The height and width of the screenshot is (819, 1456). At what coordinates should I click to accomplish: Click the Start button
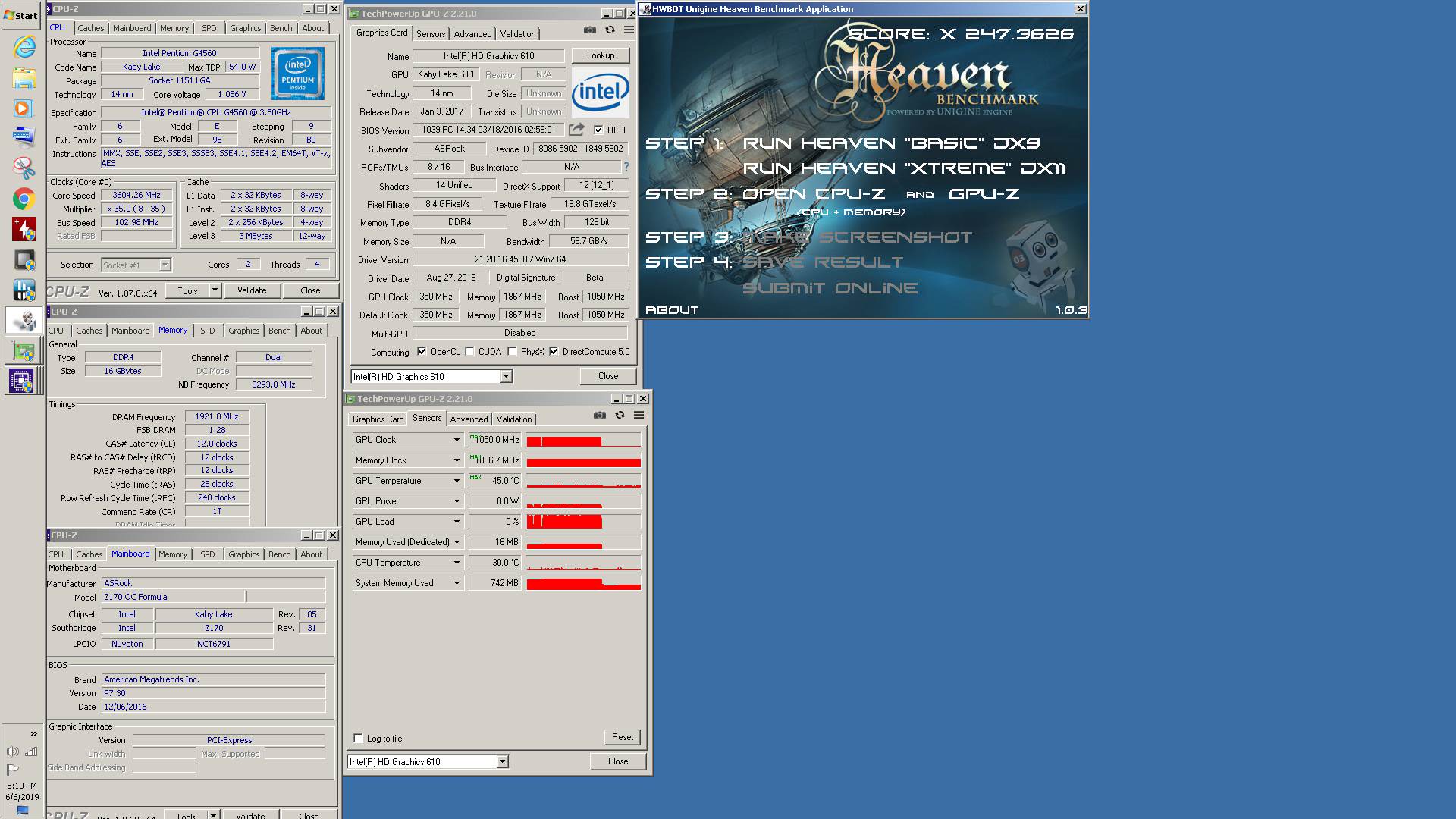(x=21, y=15)
